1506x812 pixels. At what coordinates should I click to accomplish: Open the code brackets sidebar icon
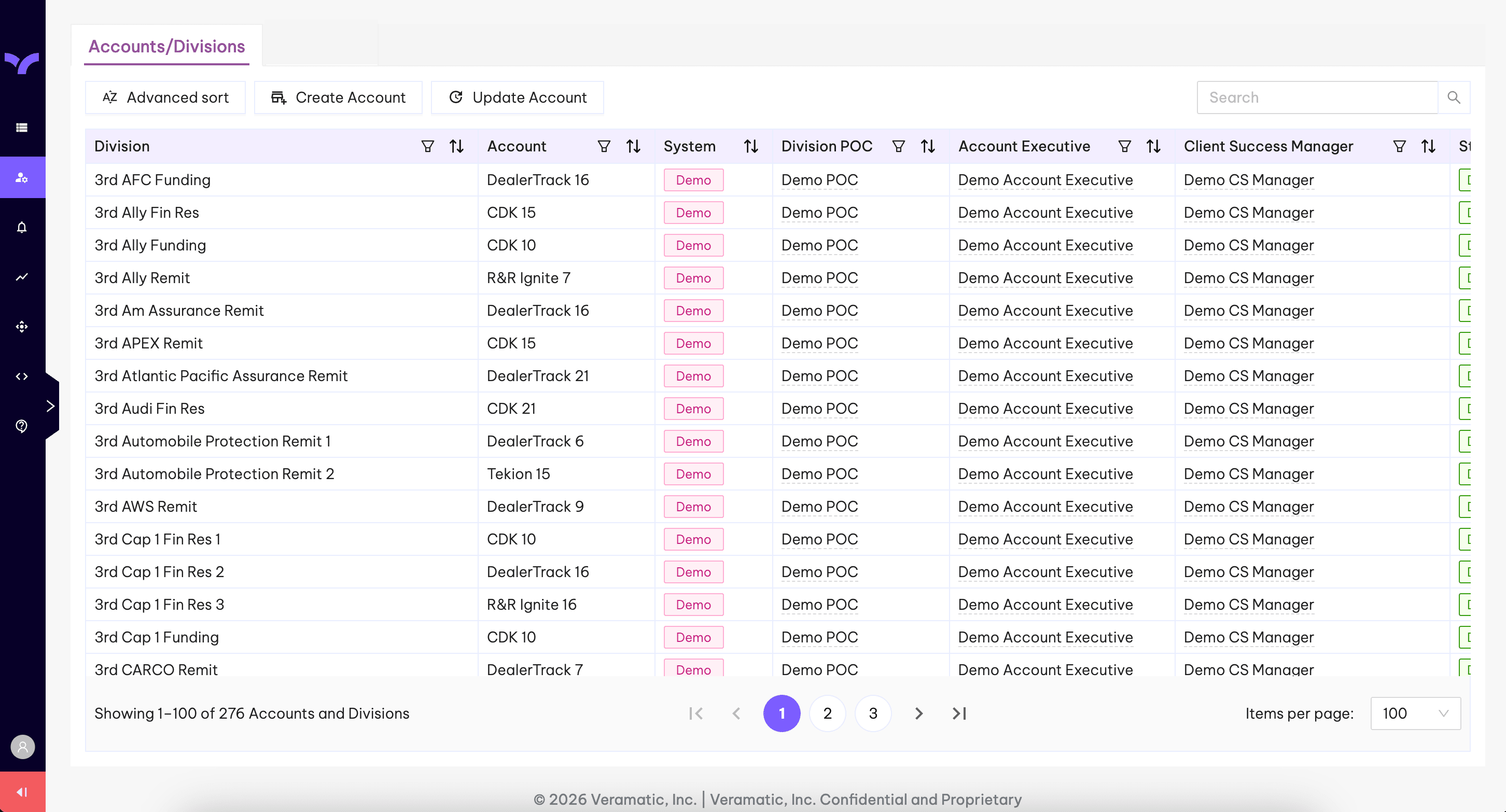22,376
